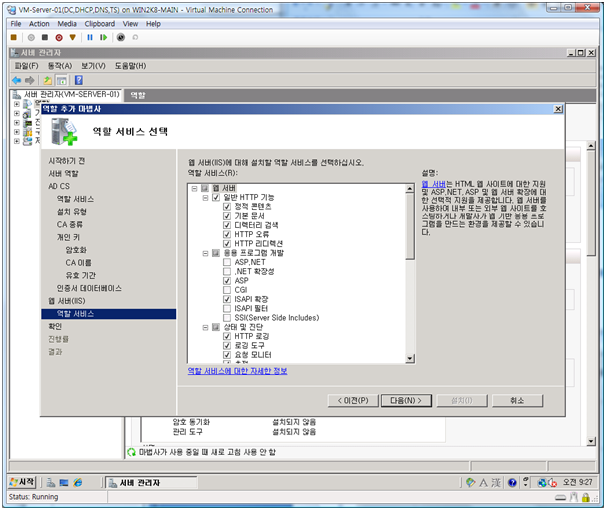The image size is (606, 510).
Task: Click the IME tool icon in language bar
Action: tap(470, 483)
